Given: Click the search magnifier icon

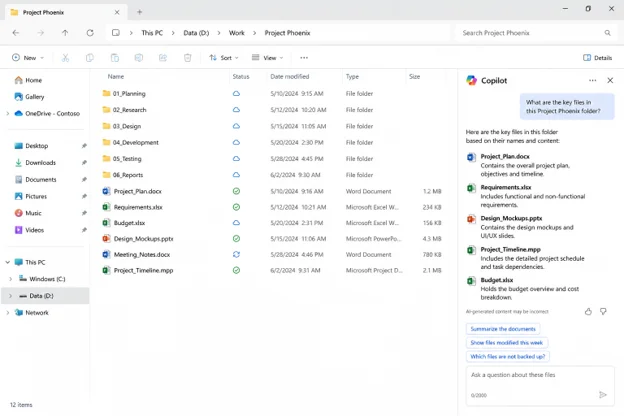Looking at the screenshot, I should [607, 33].
